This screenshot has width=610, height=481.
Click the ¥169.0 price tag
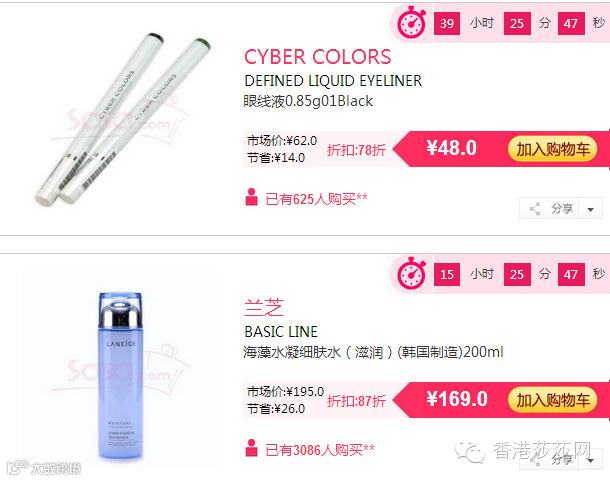point(457,399)
